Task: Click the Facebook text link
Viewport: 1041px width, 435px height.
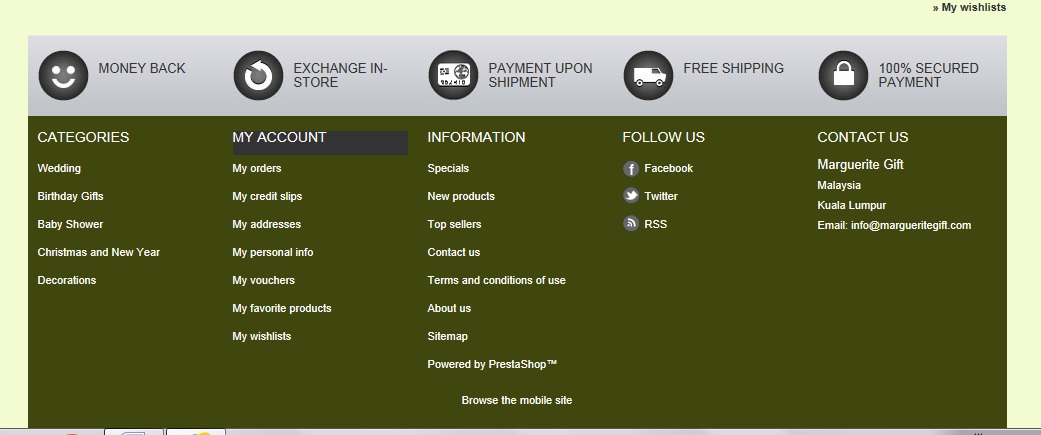Action: point(669,168)
